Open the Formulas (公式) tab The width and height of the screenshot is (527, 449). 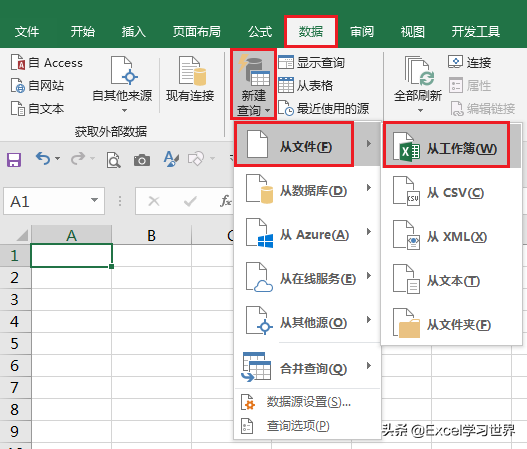(x=260, y=32)
